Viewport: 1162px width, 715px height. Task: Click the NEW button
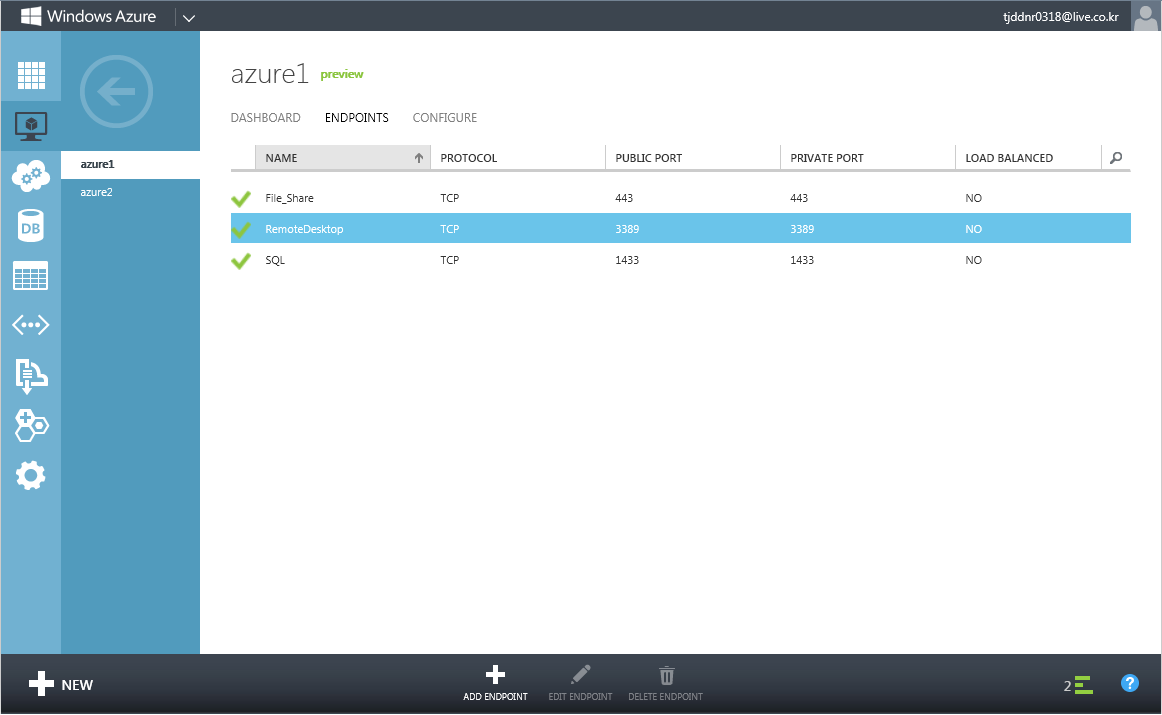(x=61, y=685)
